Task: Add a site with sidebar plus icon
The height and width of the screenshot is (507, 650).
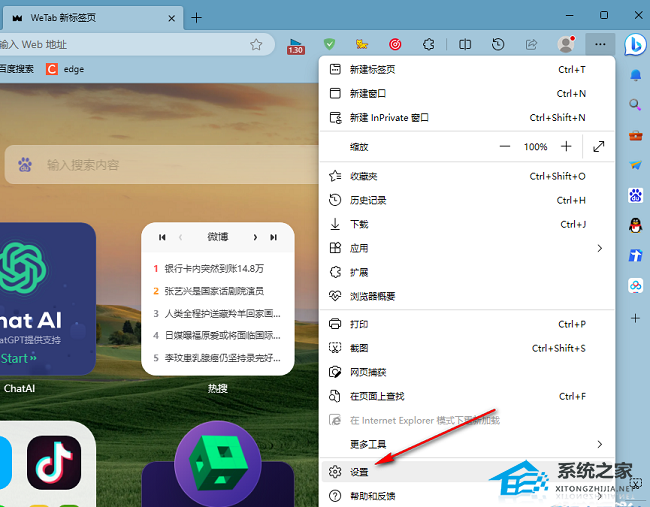Action: (x=635, y=318)
